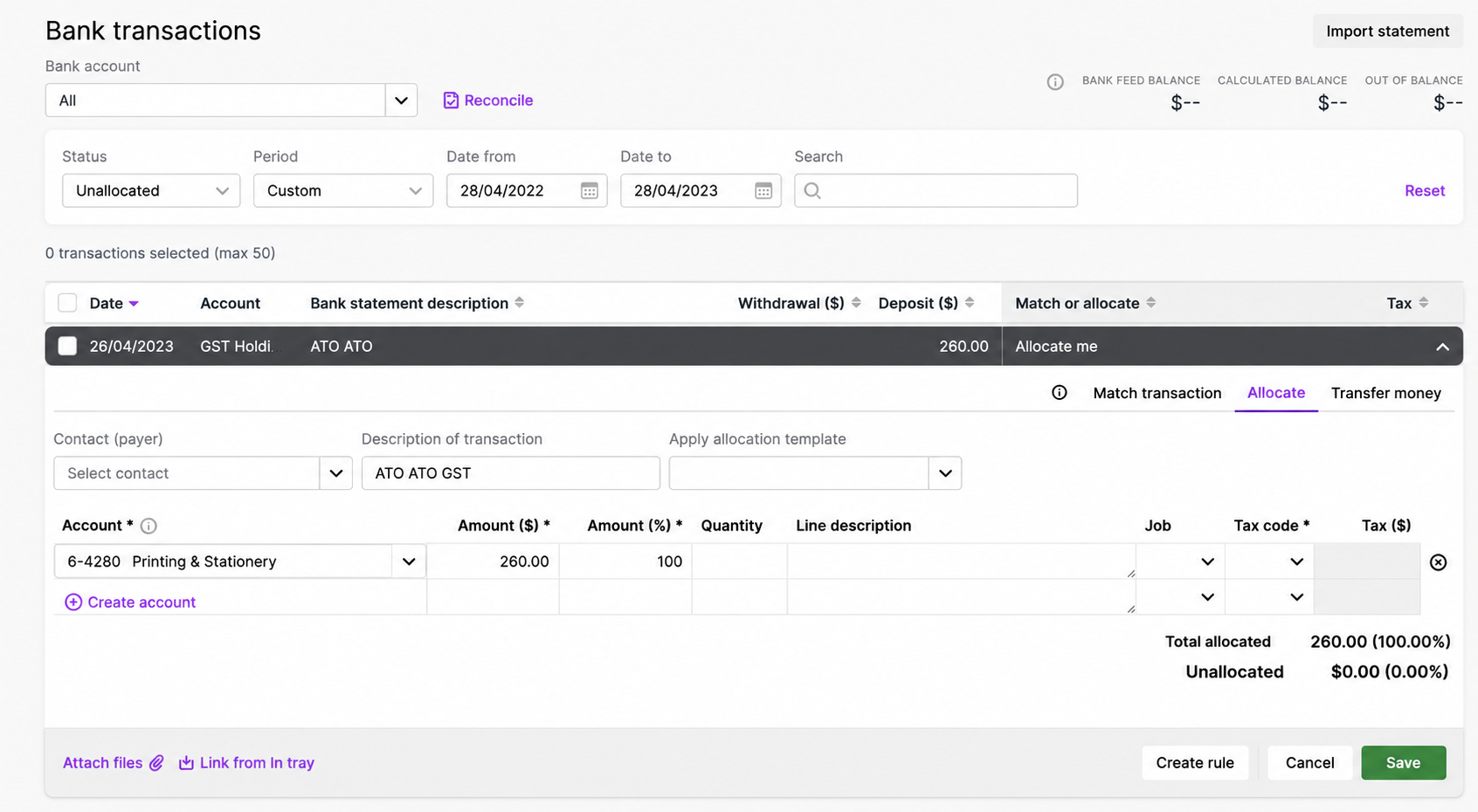Image resolution: width=1478 pixels, height=812 pixels.
Task: Switch to the Match transaction tab
Action: tap(1157, 393)
